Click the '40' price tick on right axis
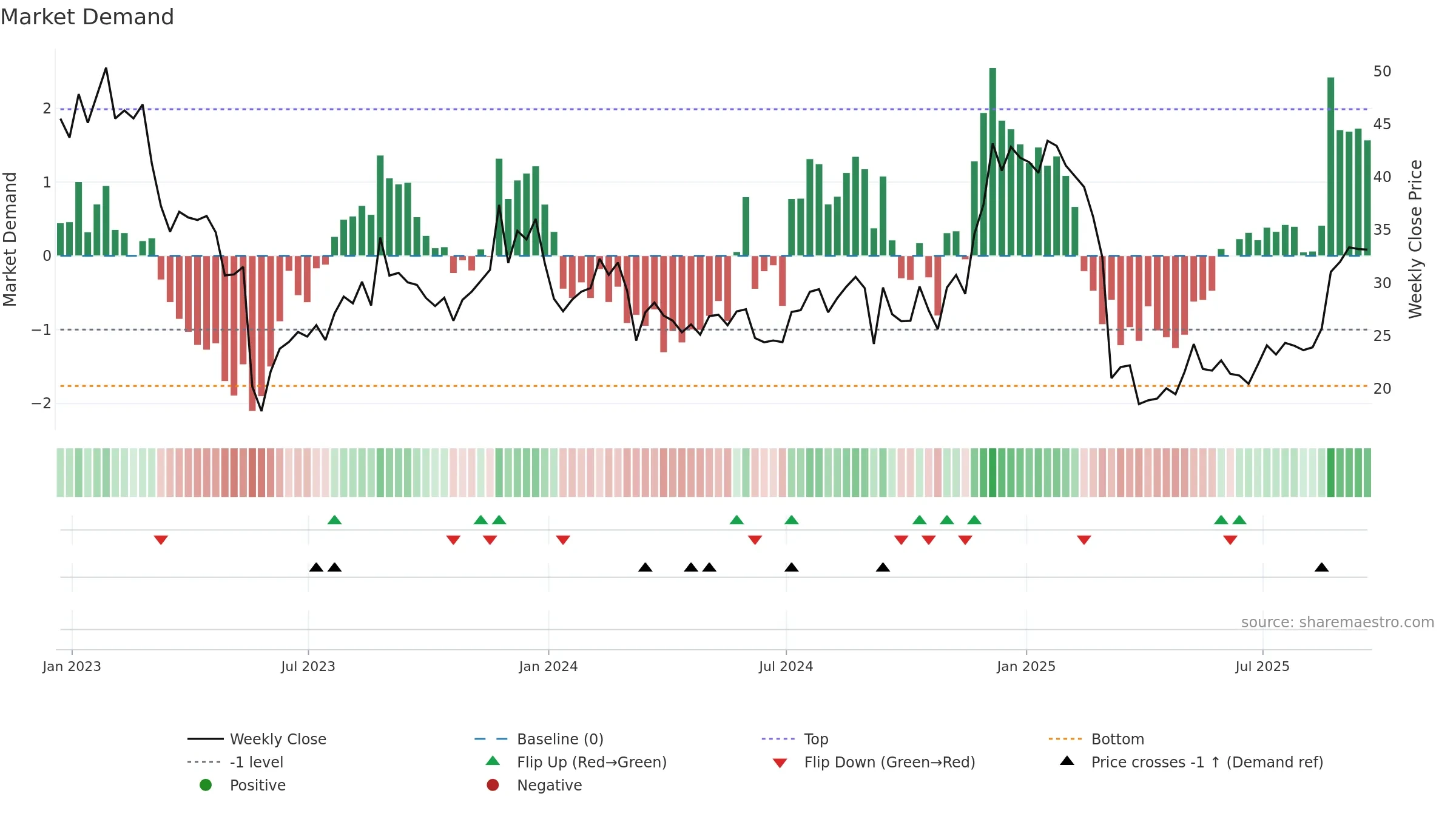Screen dimensions: 1456x819 [1383, 177]
